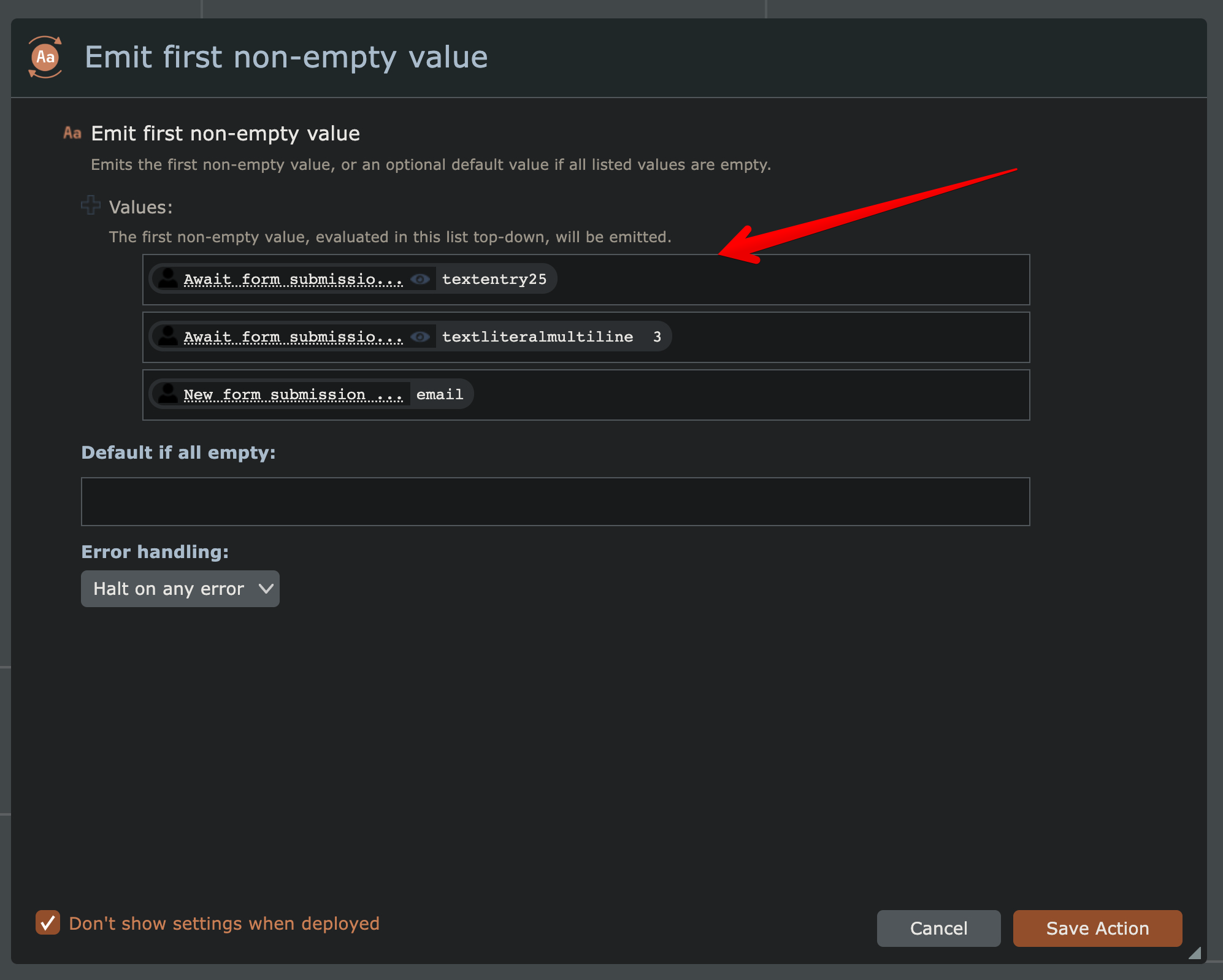Add a value with the plus icon
The height and width of the screenshot is (980, 1223).
click(x=91, y=205)
